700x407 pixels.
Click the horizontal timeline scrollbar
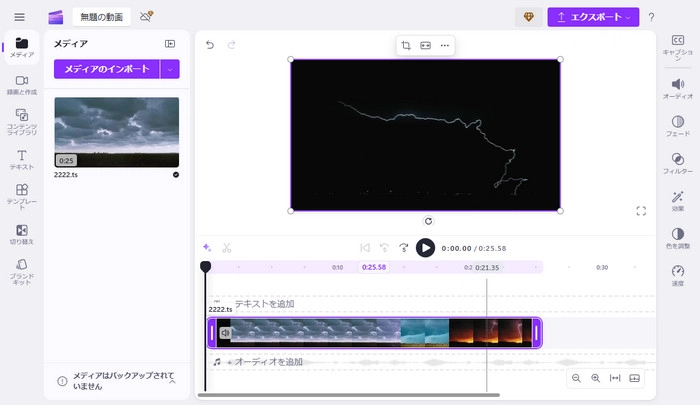click(x=349, y=395)
